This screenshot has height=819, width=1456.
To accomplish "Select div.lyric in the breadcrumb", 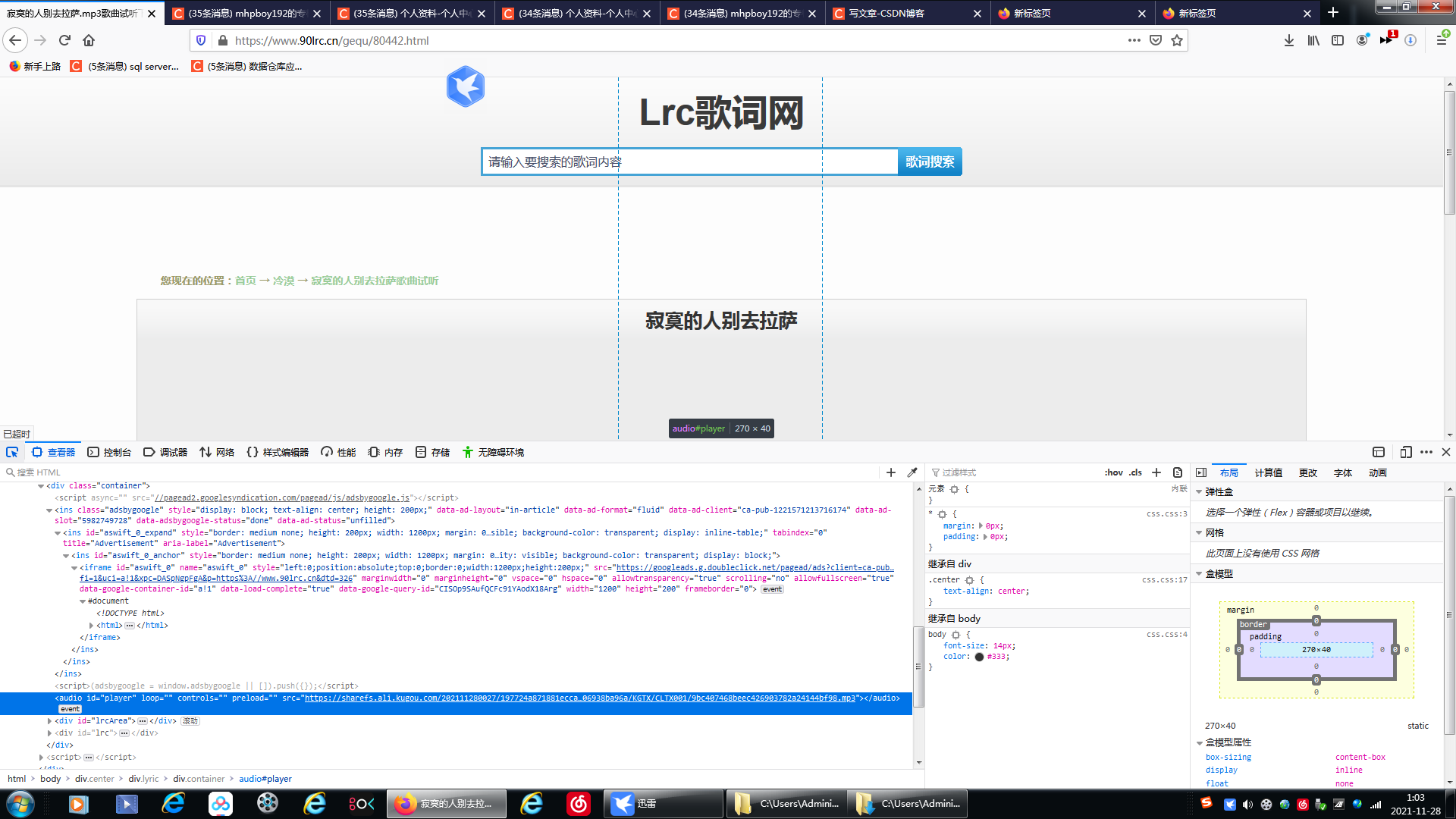I will click(143, 779).
